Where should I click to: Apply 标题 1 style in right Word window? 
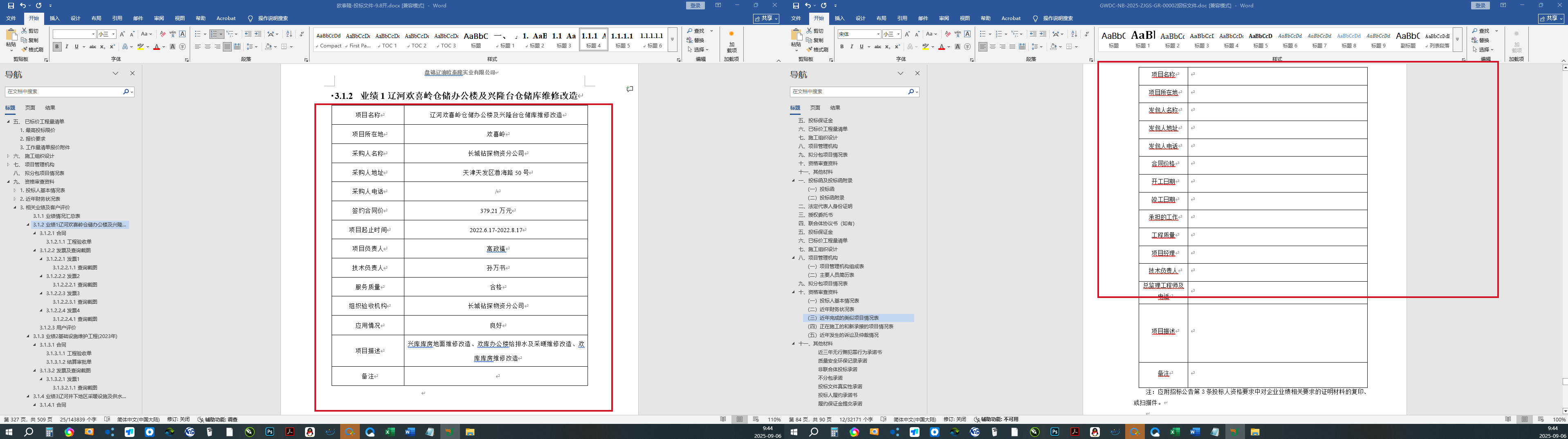[1142, 39]
